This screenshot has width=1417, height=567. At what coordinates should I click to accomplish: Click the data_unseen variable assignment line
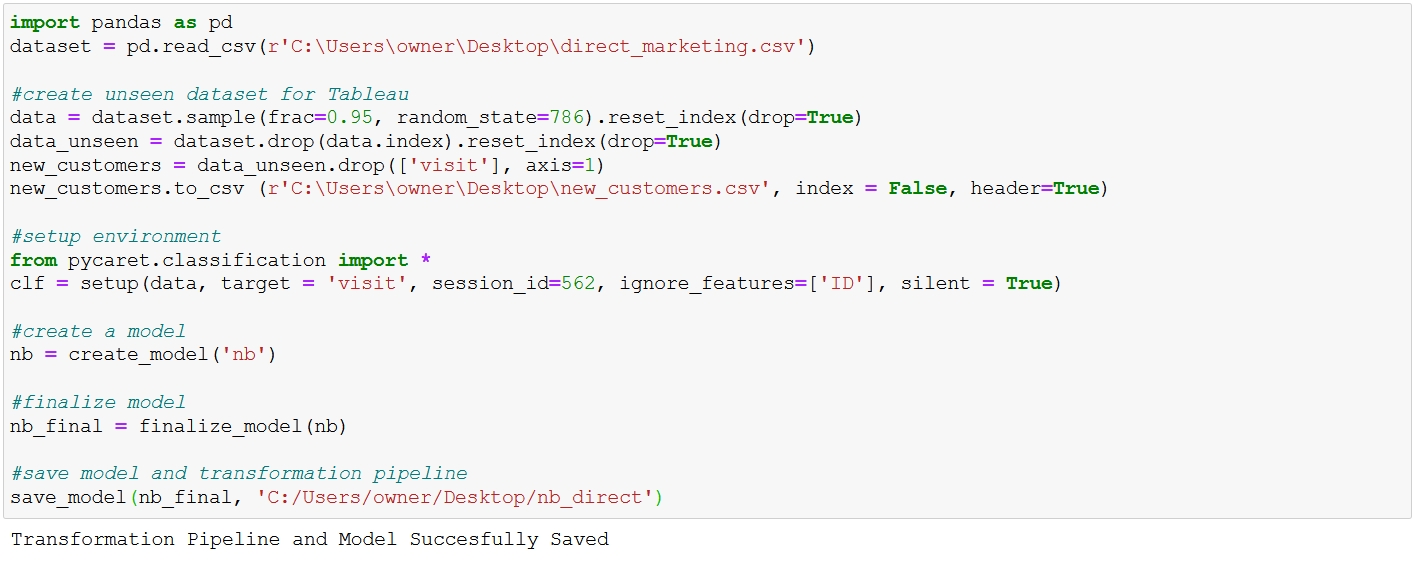click(366, 142)
